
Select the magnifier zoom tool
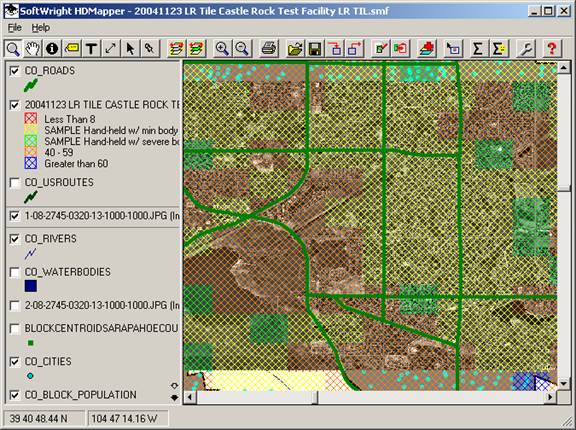coord(13,48)
